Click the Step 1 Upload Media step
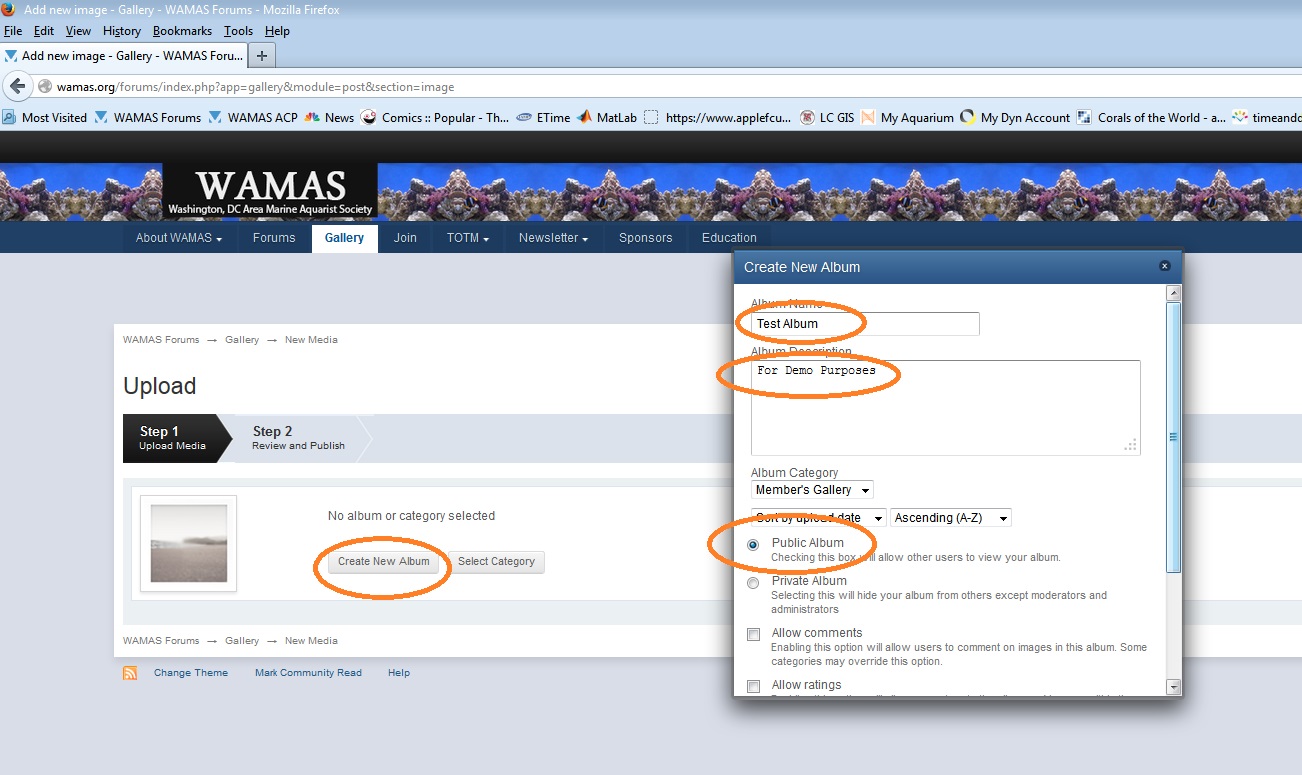 pyautogui.click(x=173, y=438)
